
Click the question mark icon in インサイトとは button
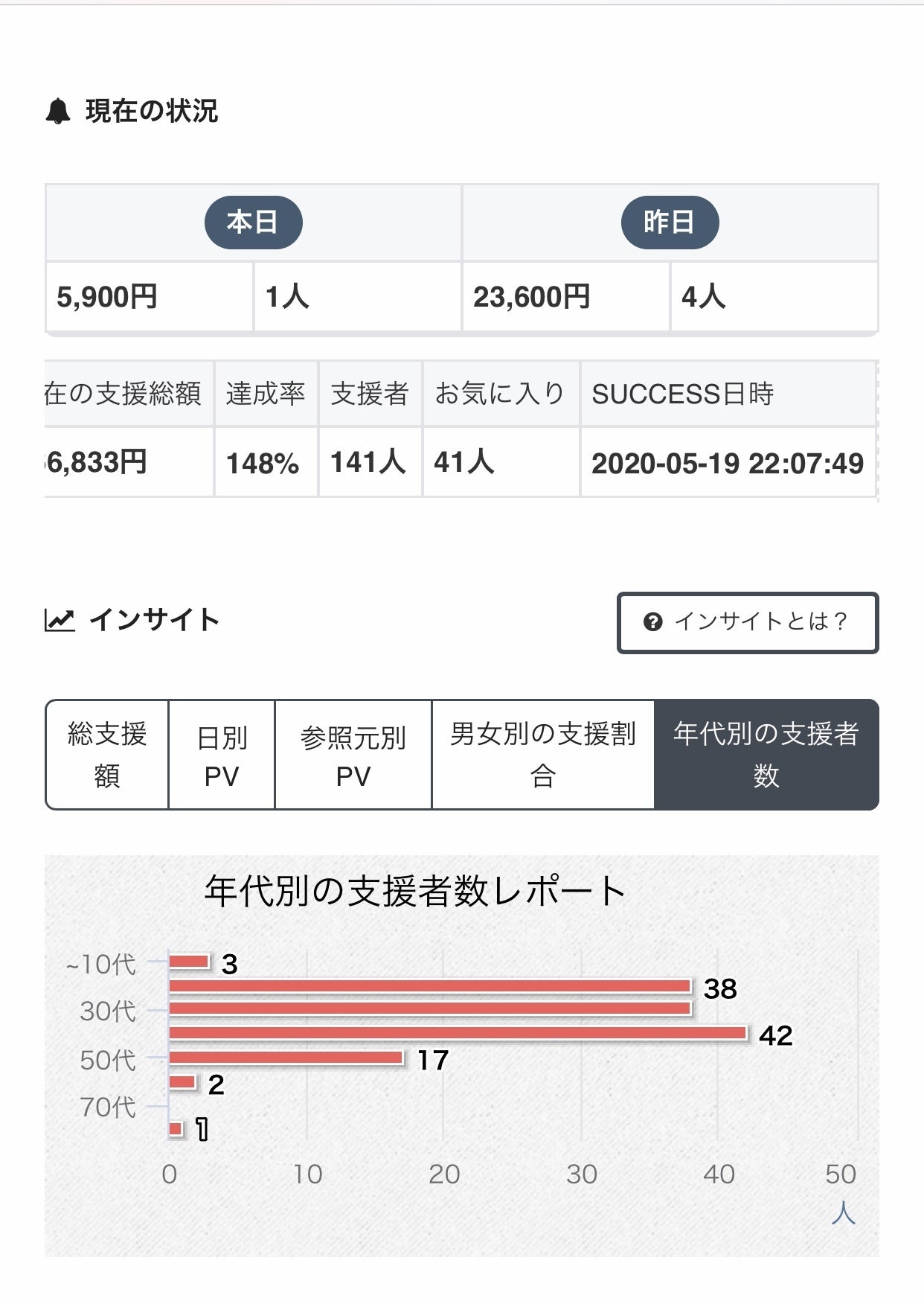[652, 622]
